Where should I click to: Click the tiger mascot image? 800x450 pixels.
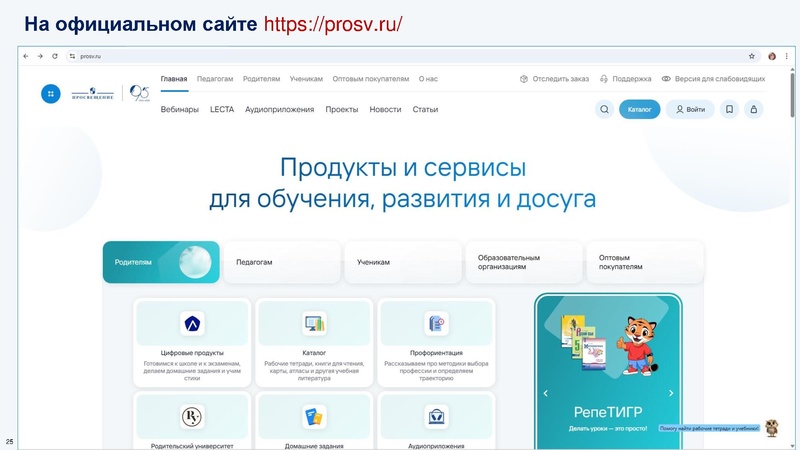click(636, 346)
